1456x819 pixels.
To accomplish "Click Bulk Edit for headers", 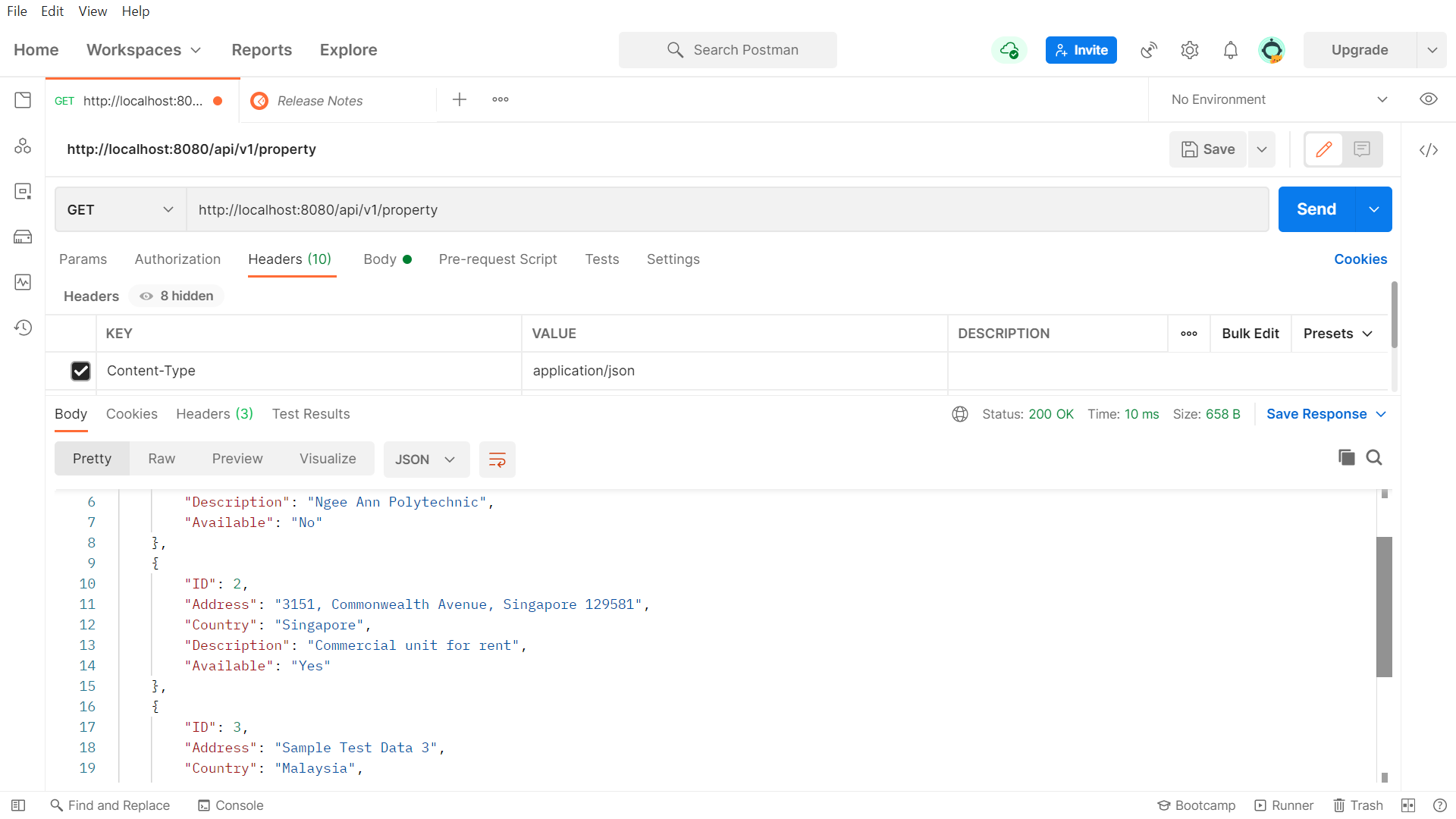I will point(1250,334).
